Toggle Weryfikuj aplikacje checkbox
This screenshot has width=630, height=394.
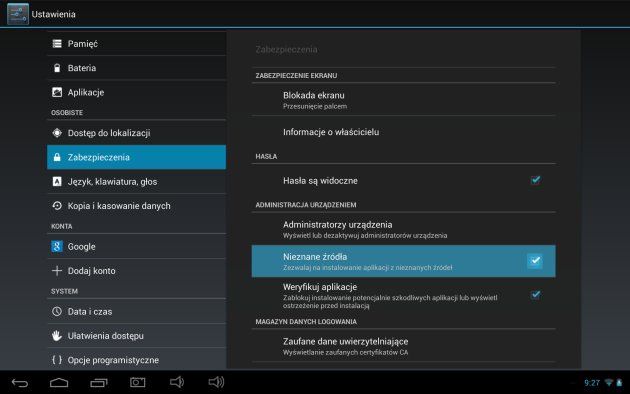pos(535,295)
